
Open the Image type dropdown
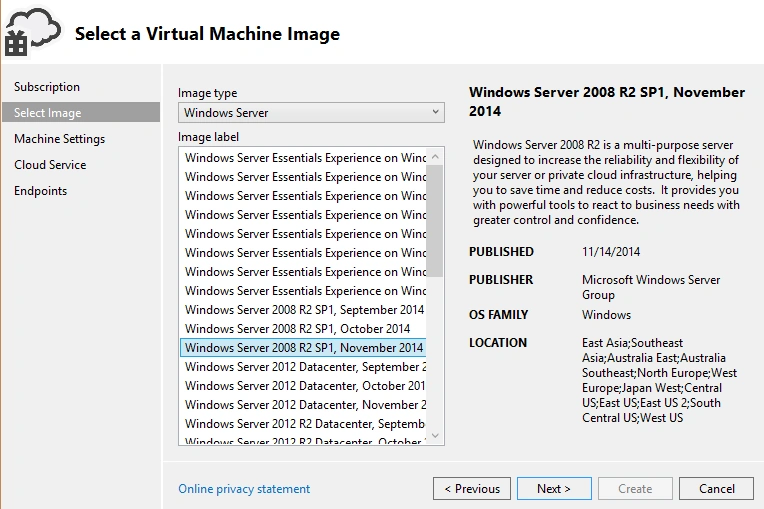pyautogui.click(x=311, y=113)
